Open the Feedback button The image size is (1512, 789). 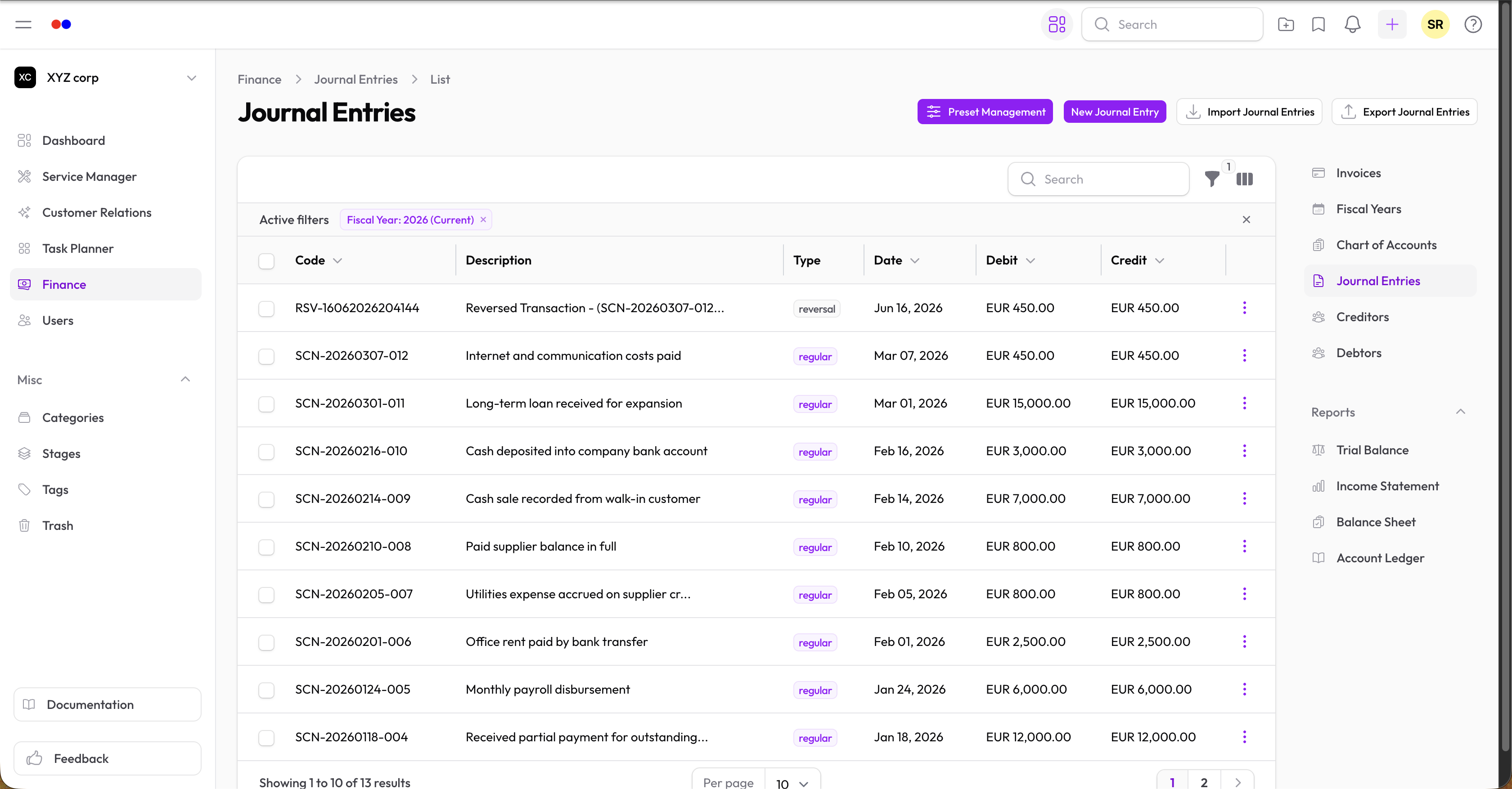click(108, 758)
